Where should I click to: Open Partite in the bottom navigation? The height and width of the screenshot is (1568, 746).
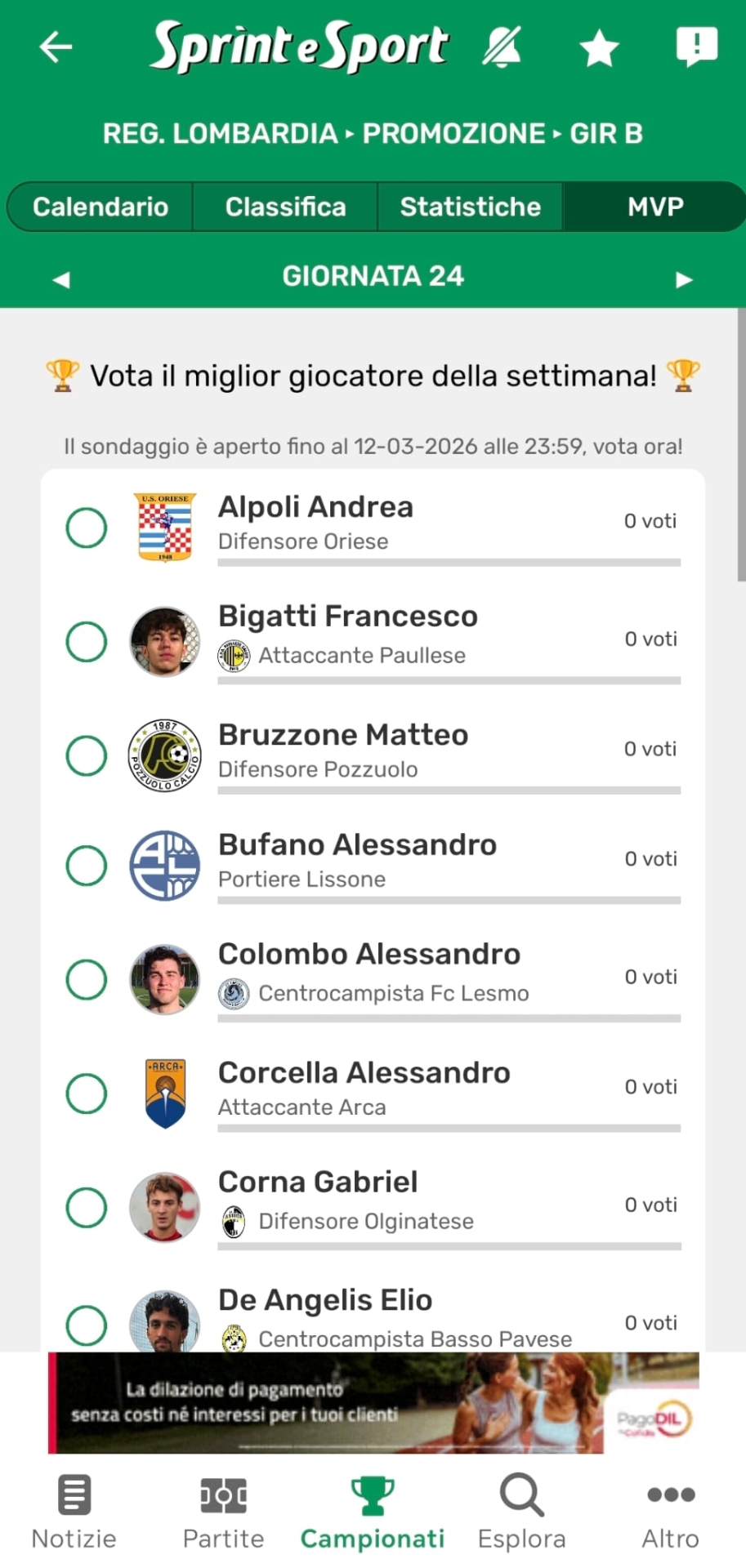(x=223, y=1512)
